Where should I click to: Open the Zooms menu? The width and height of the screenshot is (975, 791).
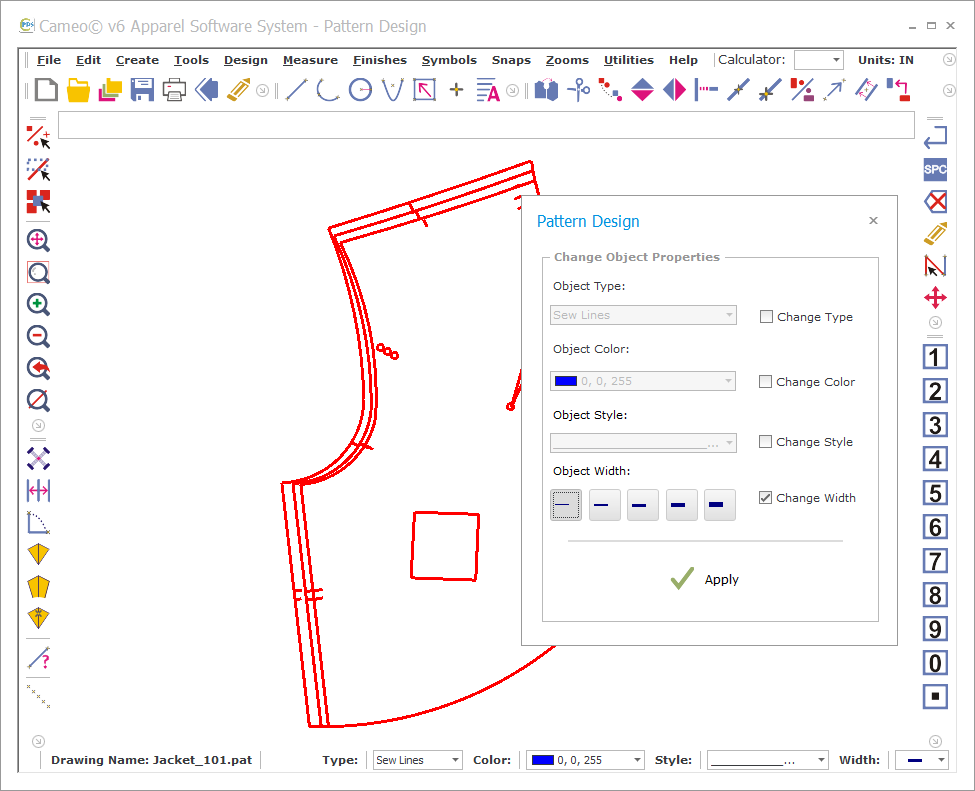tap(567, 60)
